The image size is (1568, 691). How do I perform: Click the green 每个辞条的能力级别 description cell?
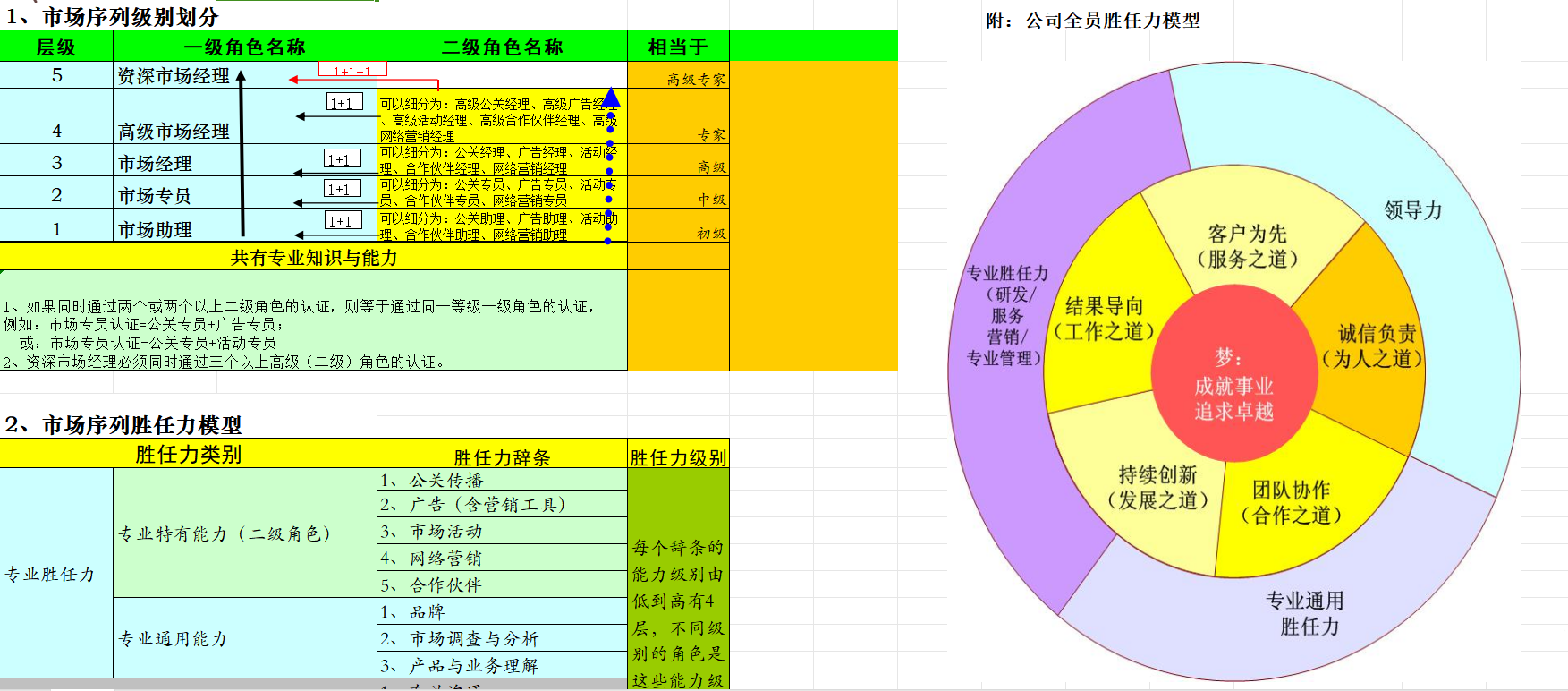(678, 577)
